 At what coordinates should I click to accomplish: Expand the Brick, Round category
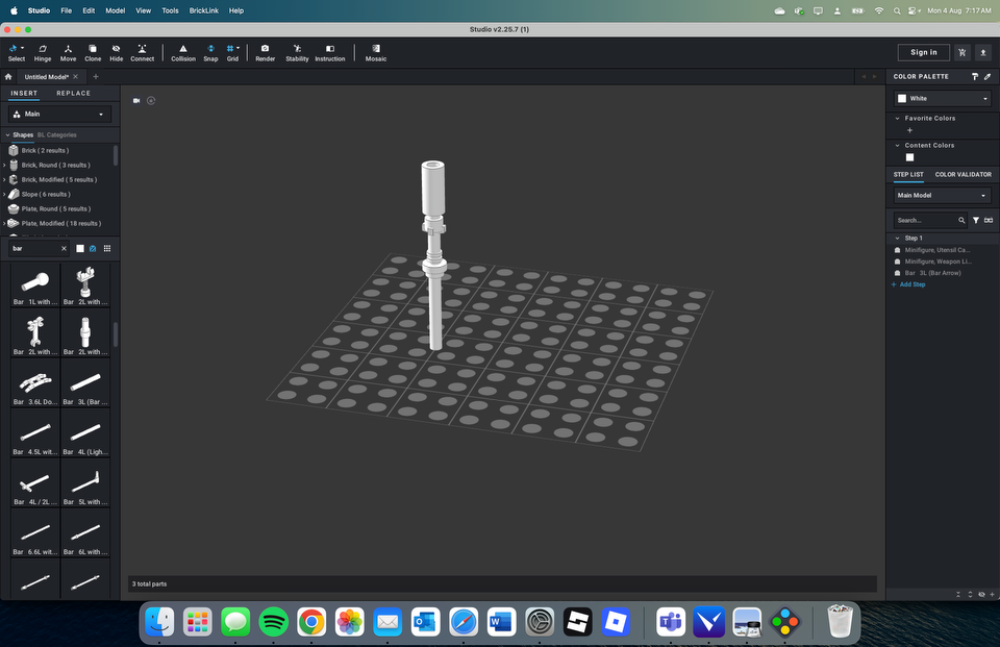5,165
